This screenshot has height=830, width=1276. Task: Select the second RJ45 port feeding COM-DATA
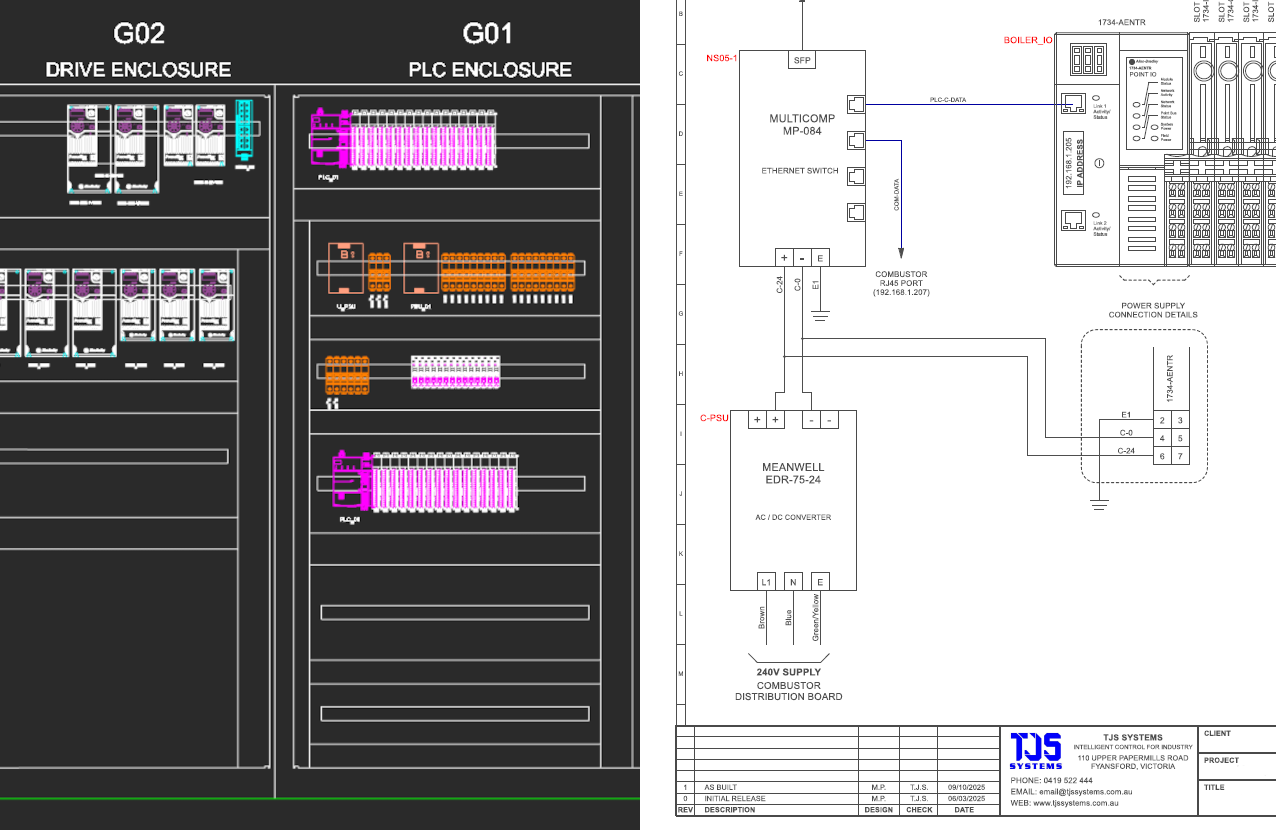[x=856, y=140]
